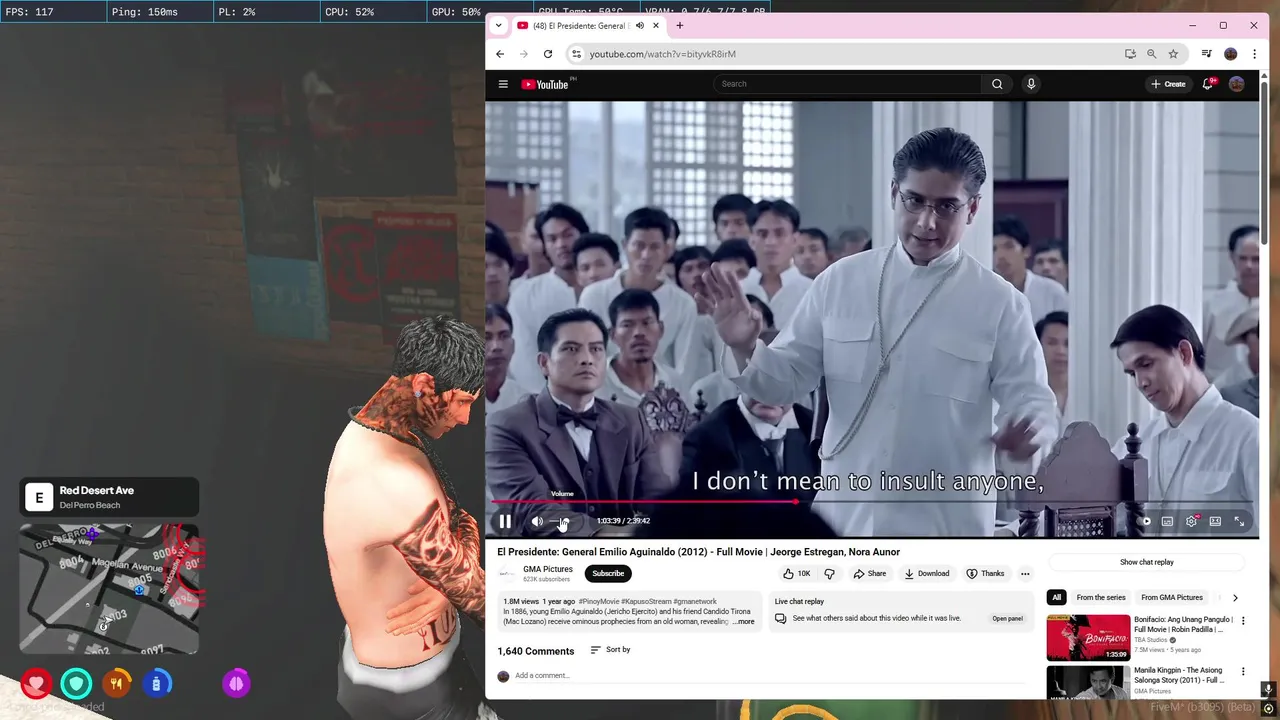Select the All filter chip
Viewport: 1280px width, 720px height.
(x=1056, y=597)
